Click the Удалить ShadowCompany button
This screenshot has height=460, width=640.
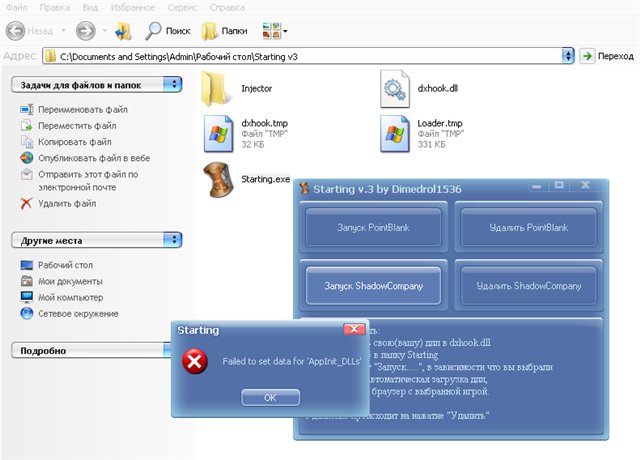[529, 286]
